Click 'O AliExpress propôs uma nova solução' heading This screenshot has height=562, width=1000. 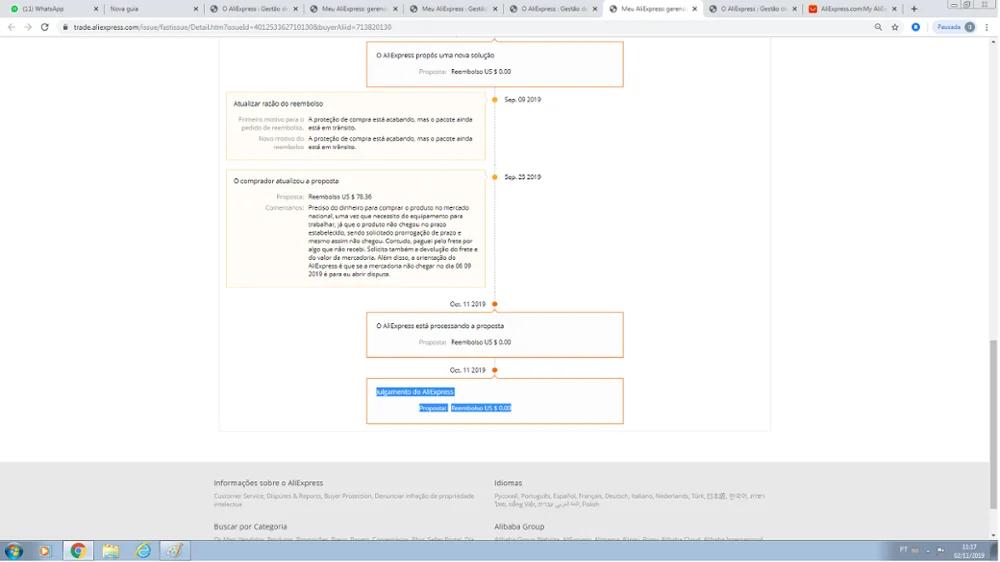[435, 55]
